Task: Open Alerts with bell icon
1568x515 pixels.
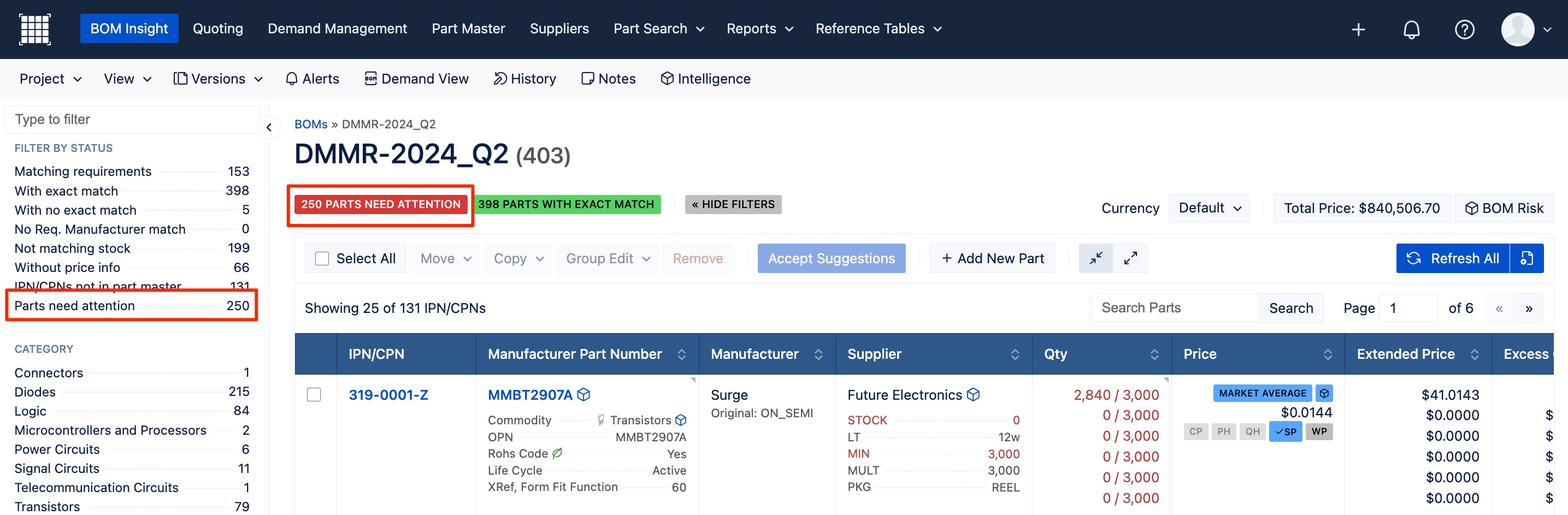Action: pos(313,79)
